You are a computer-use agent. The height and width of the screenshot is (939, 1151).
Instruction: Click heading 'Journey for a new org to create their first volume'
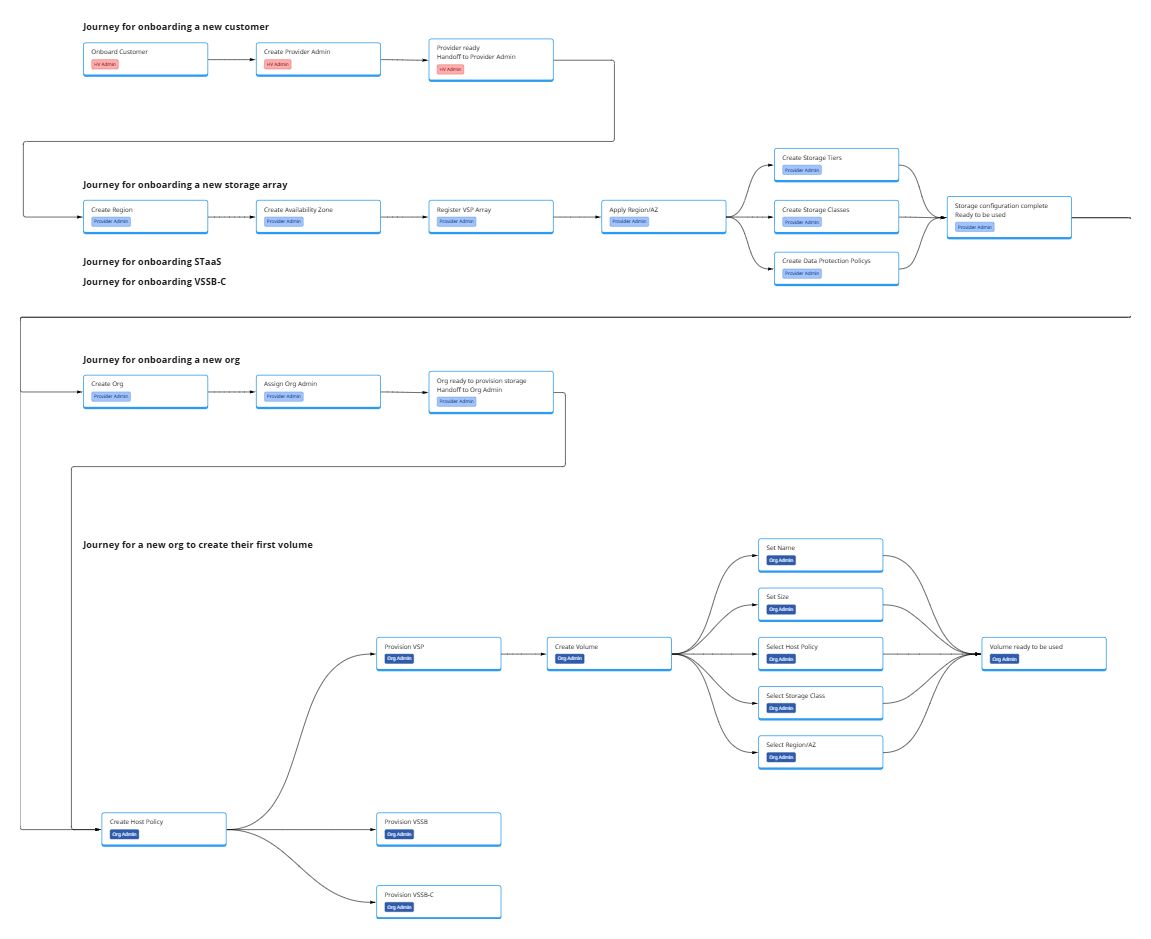197,545
